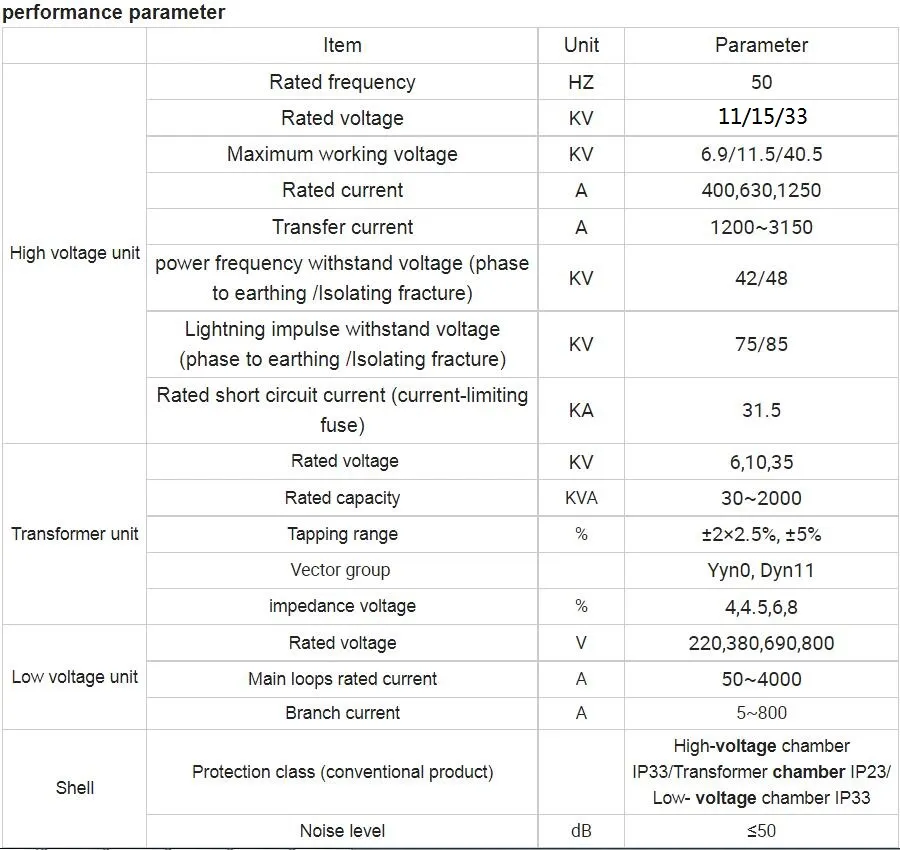Click the 'Noise level' item cell

coord(342,830)
